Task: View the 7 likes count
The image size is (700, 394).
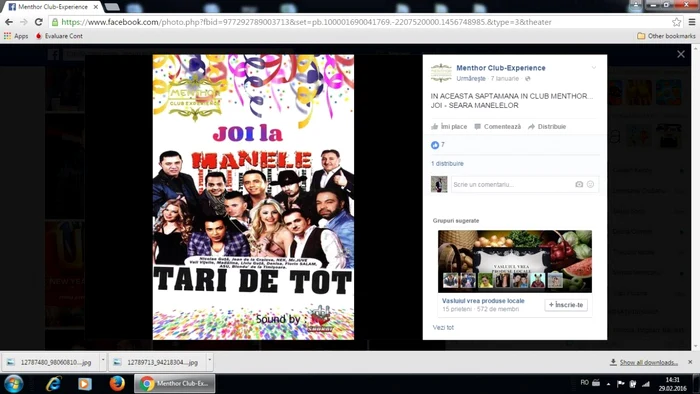Action: pyautogui.click(x=438, y=145)
